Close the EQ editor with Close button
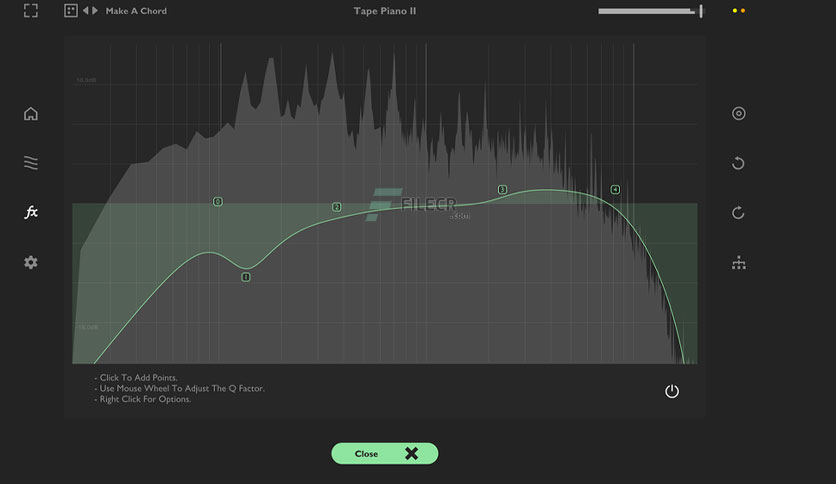Image resolution: width=836 pixels, height=484 pixels. pyautogui.click(x=385, y=454)
